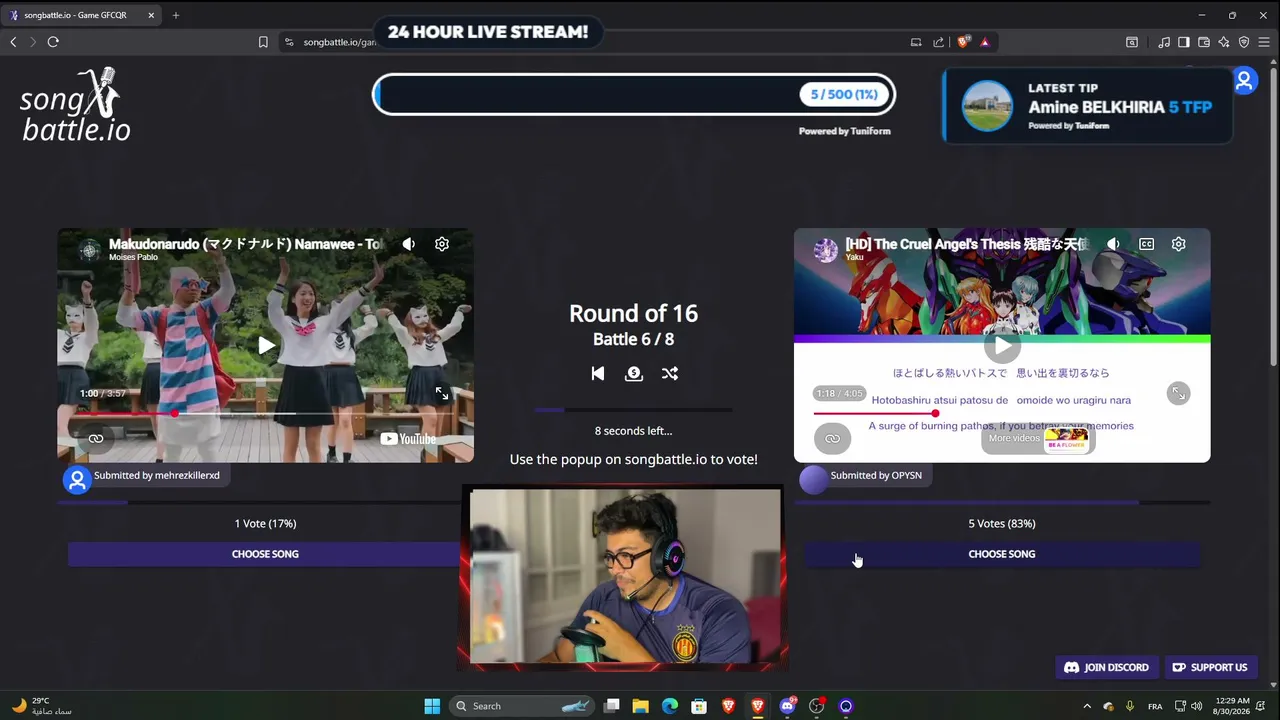Toggle closed captions on Cruel Angel's Thesis video

coord(1146,244)
